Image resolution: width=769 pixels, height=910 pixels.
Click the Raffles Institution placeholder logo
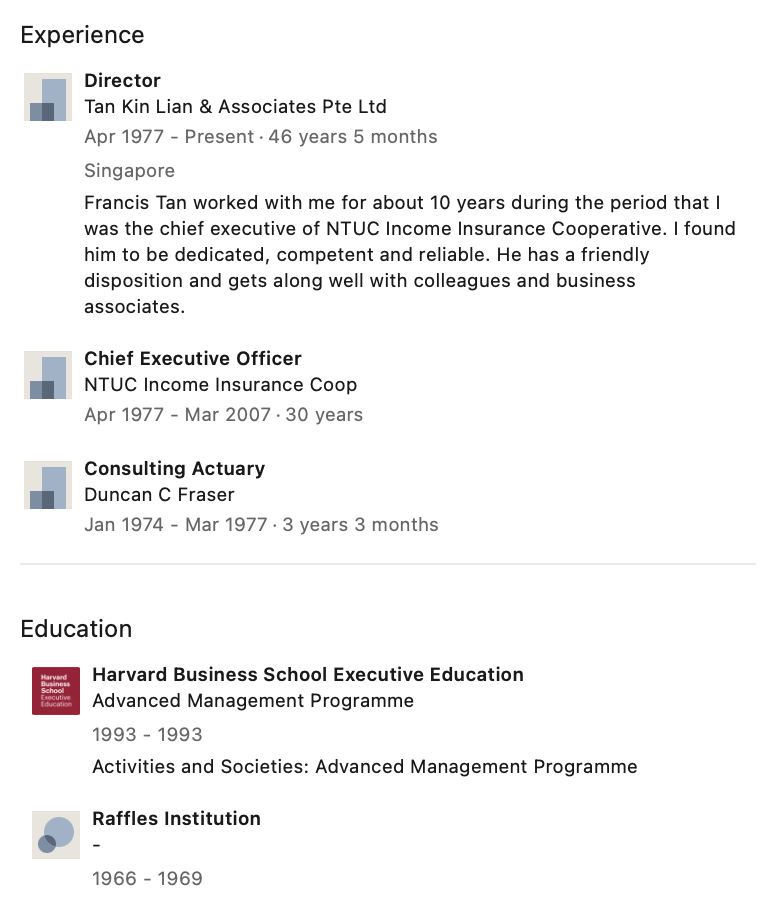pos(56,835)
